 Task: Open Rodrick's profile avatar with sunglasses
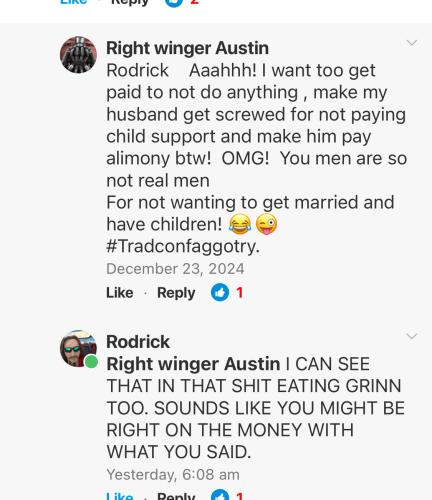78,348
